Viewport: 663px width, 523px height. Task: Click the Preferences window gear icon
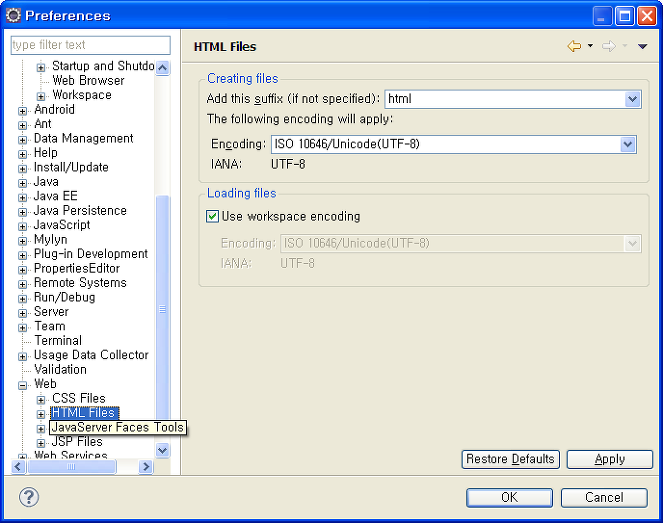click(13, 16)
